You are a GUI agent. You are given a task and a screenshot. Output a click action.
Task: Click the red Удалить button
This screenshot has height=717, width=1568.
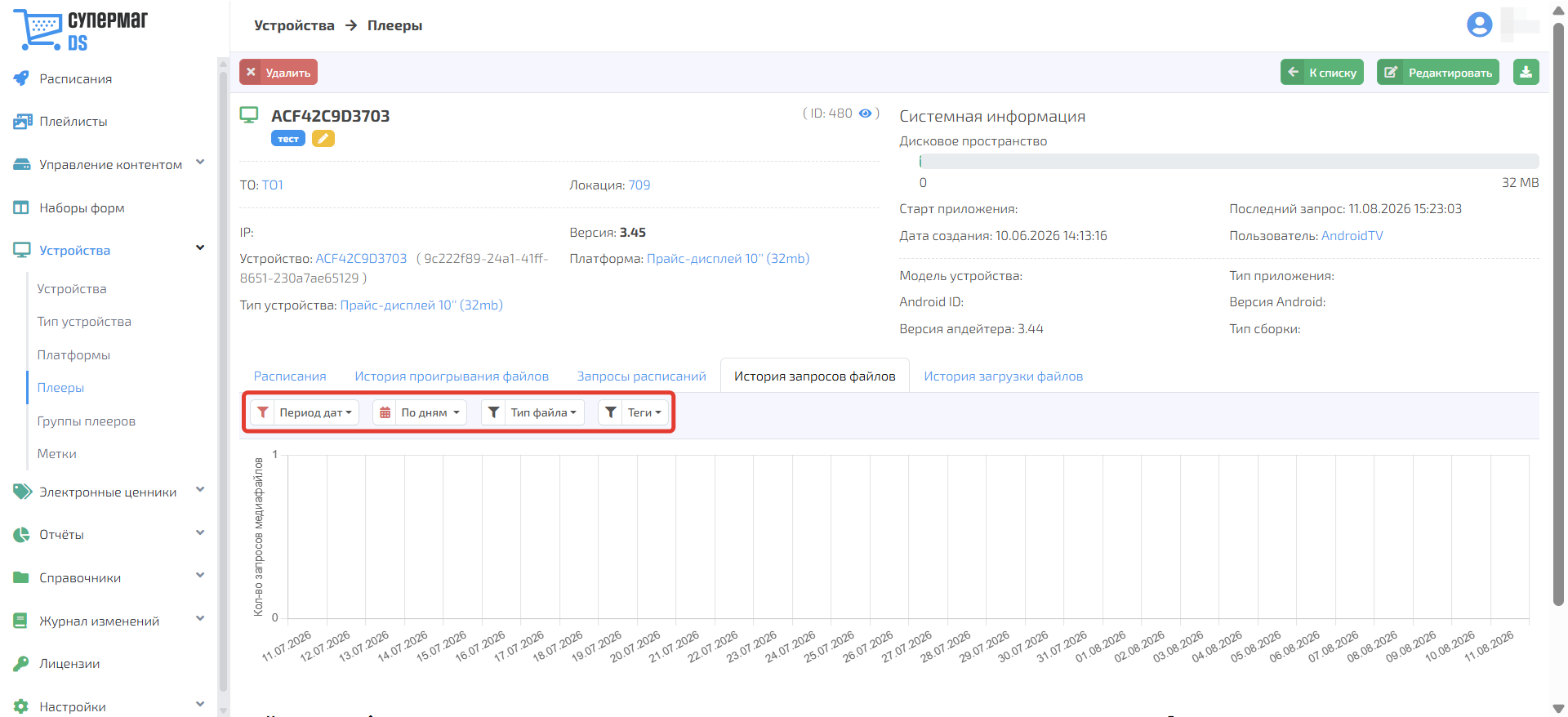278,72
